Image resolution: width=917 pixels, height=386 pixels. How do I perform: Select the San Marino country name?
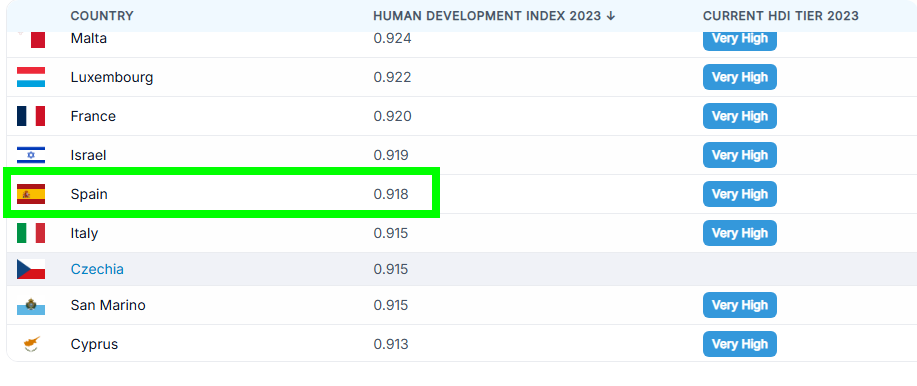tap(108, 305)
